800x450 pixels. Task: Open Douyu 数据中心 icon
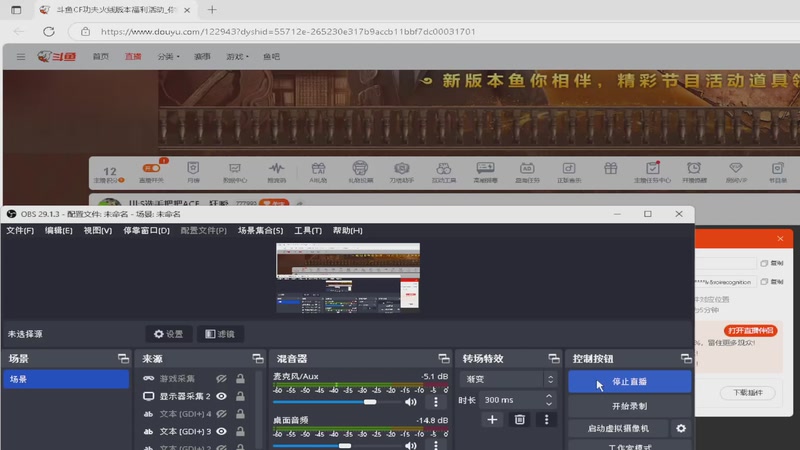point(235,172)
